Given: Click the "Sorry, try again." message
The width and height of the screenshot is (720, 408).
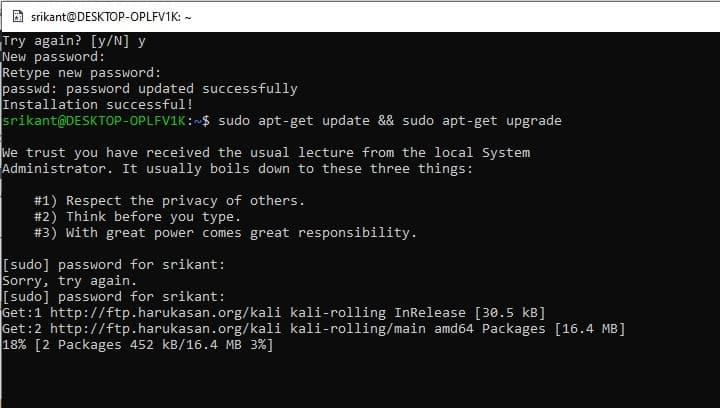Looking at the screenshot, I should pos(69,281).
